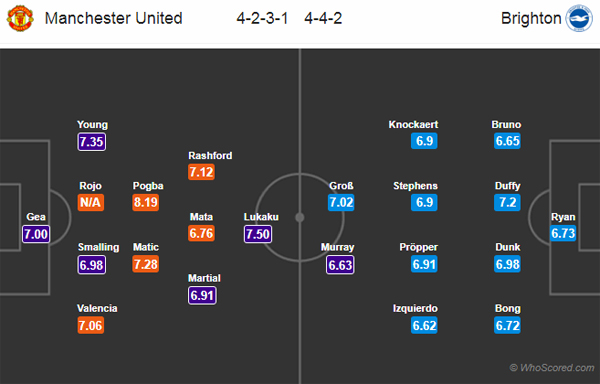Screen dimensions: 600x384
Task: Select Pogba's 8.19 rating badge
Action: [146, 202]
